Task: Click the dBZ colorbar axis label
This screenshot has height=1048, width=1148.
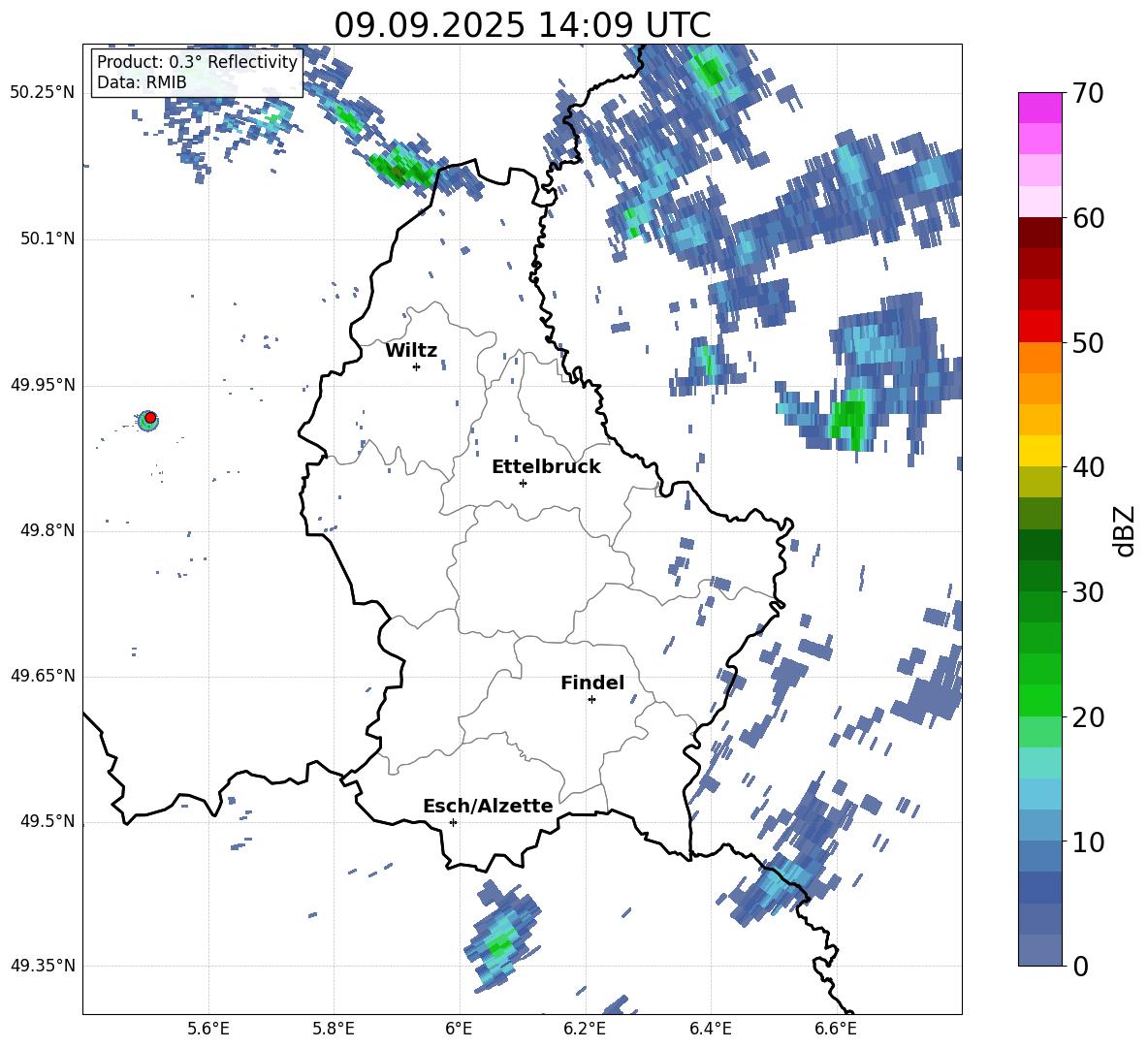Action: (x=1124, y=530)
